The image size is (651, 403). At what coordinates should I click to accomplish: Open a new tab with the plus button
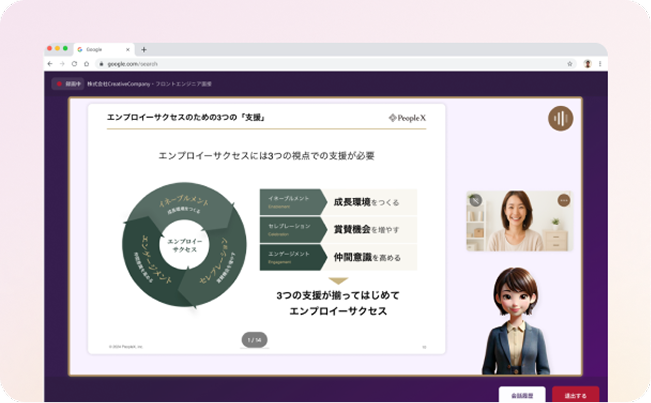coord(144,49)
